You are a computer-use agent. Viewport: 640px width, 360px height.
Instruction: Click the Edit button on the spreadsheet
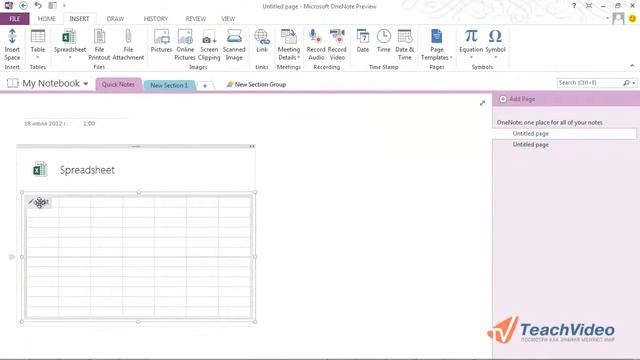[x=39, y=202]
